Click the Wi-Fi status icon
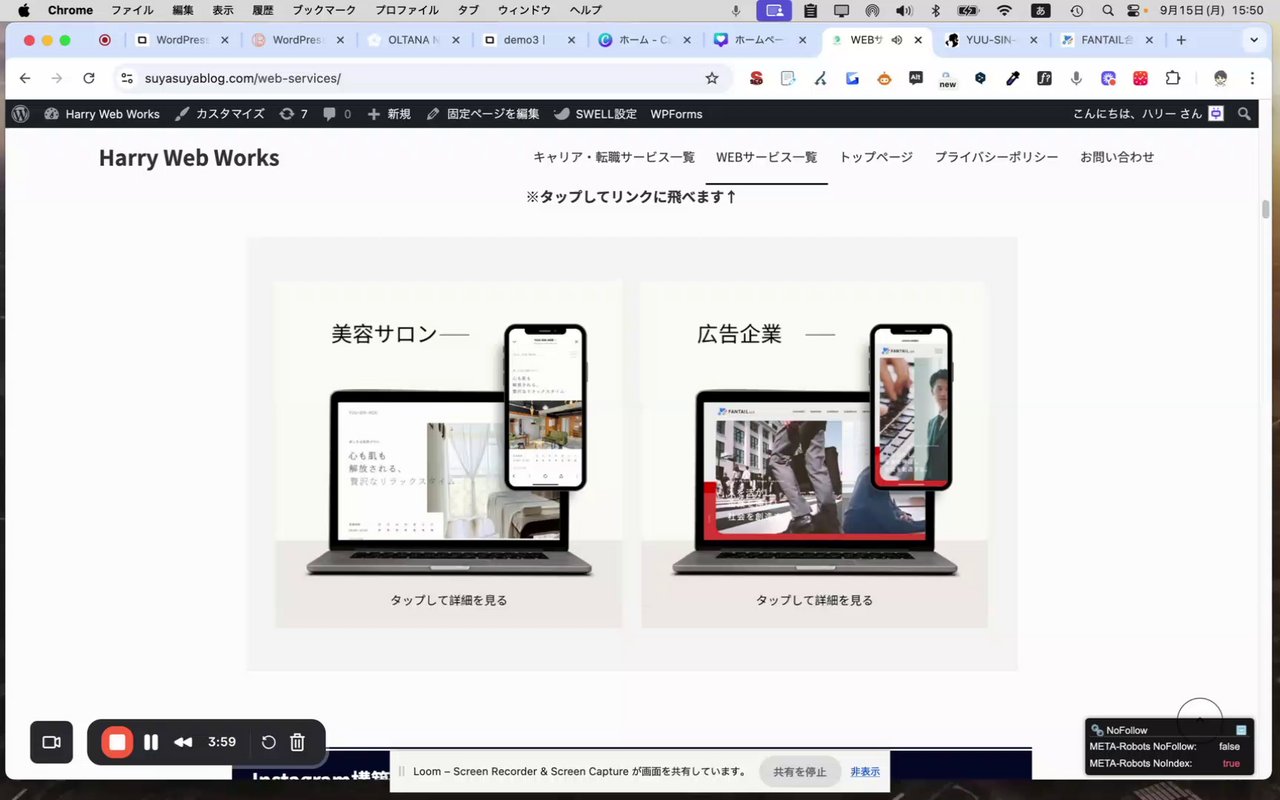The height and width of the screenshot is (800, 1280). (x=1004, y=10)
